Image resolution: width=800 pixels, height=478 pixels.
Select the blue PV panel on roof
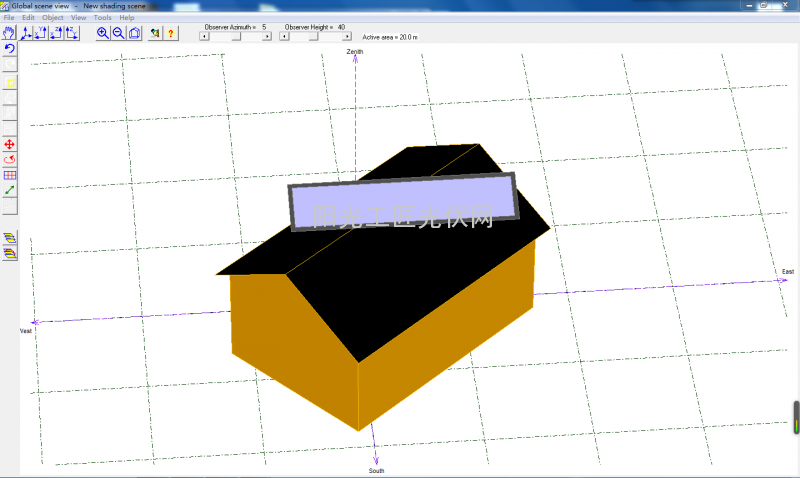pyautogui.click(x=402, y=201)
